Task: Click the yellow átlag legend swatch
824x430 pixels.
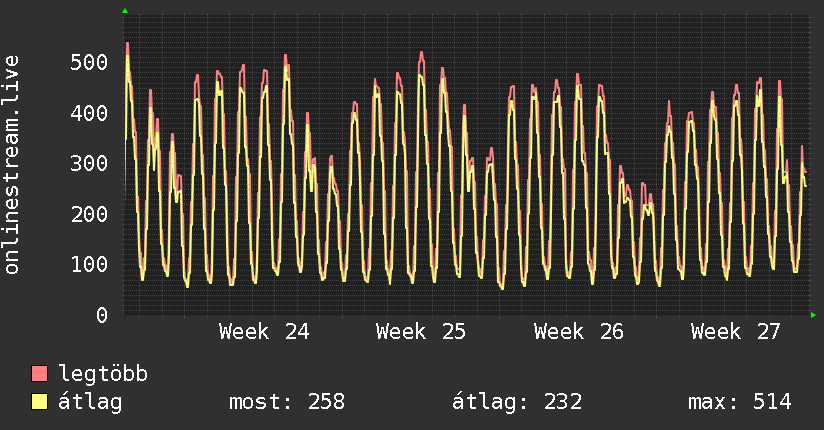Action: 39,401
